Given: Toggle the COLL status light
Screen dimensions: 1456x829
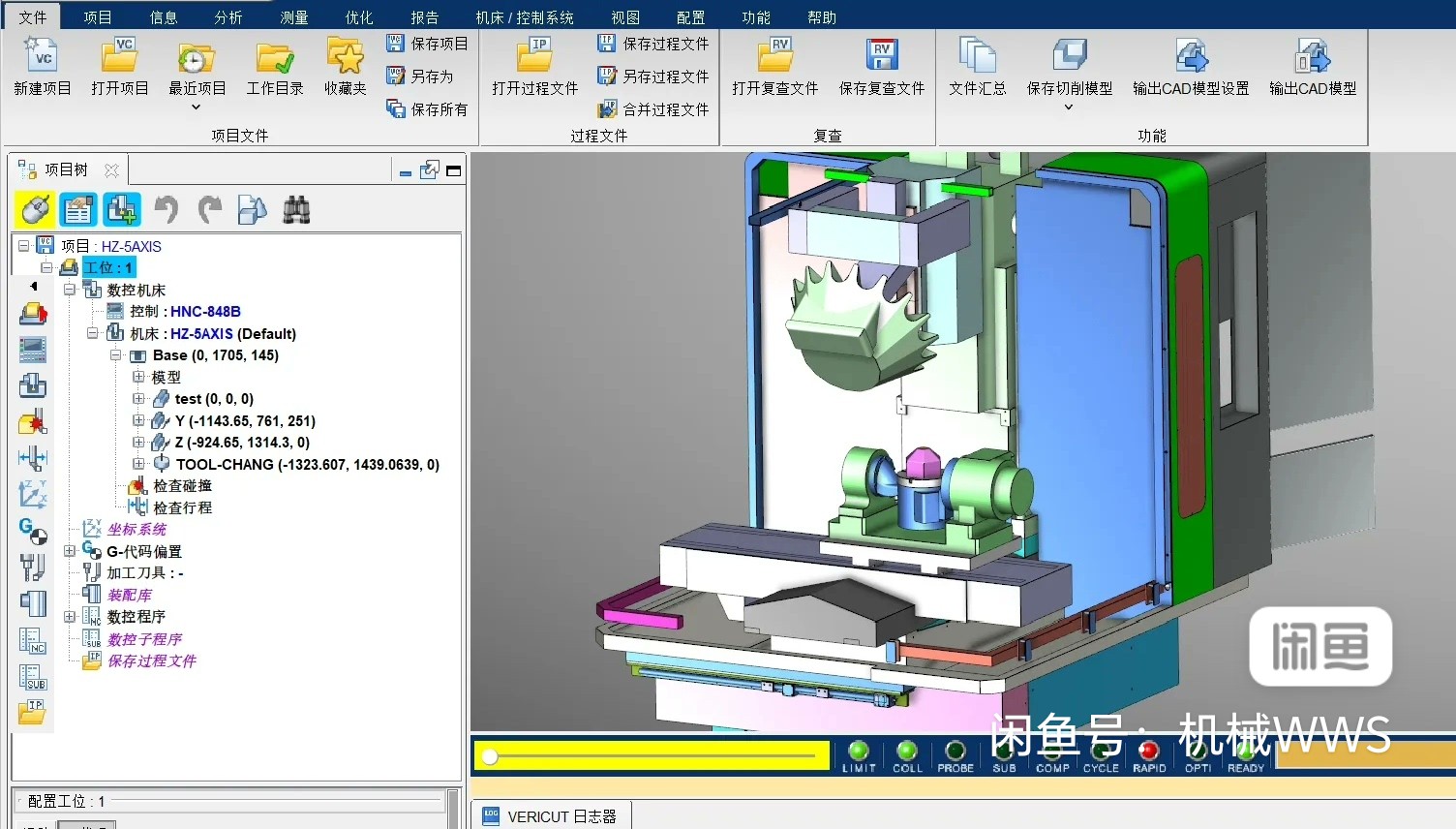Looking at the screenshot, I should tap(907, 751).
